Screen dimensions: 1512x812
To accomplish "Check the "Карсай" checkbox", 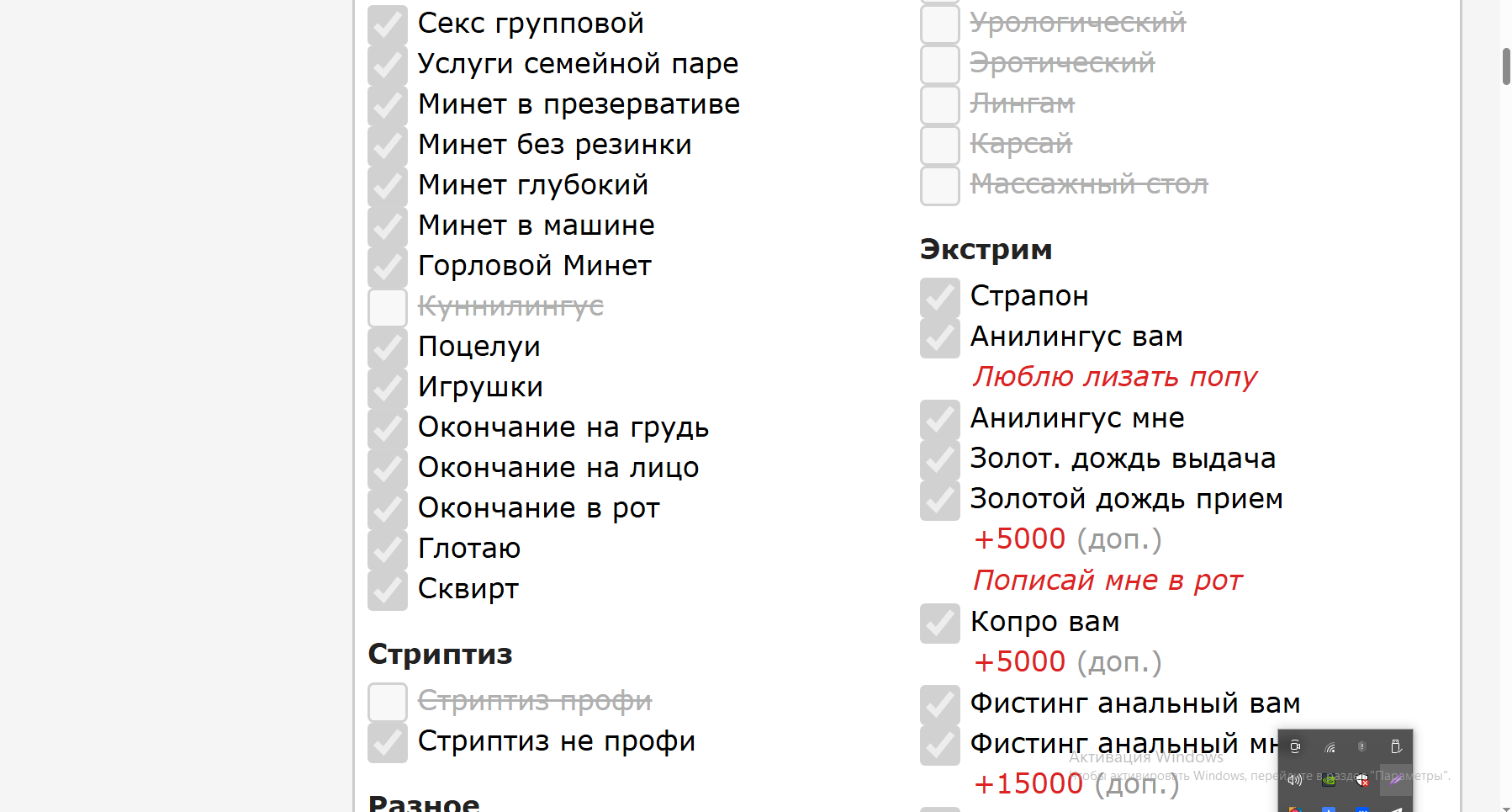I will (940, 145).
